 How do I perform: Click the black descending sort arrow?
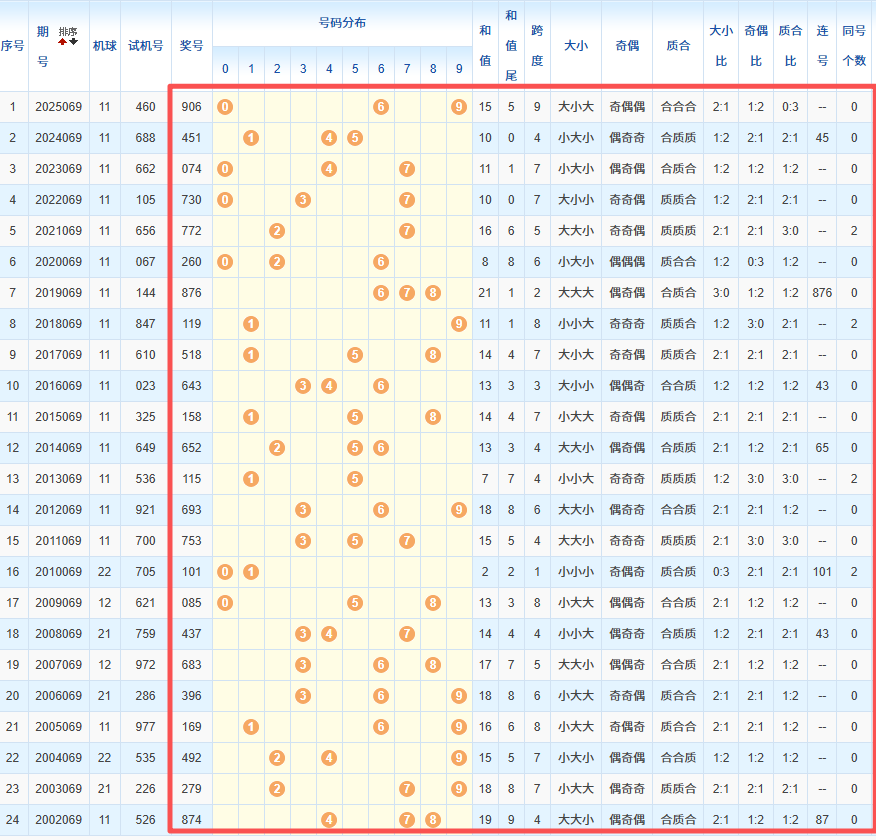click(73, 42)
